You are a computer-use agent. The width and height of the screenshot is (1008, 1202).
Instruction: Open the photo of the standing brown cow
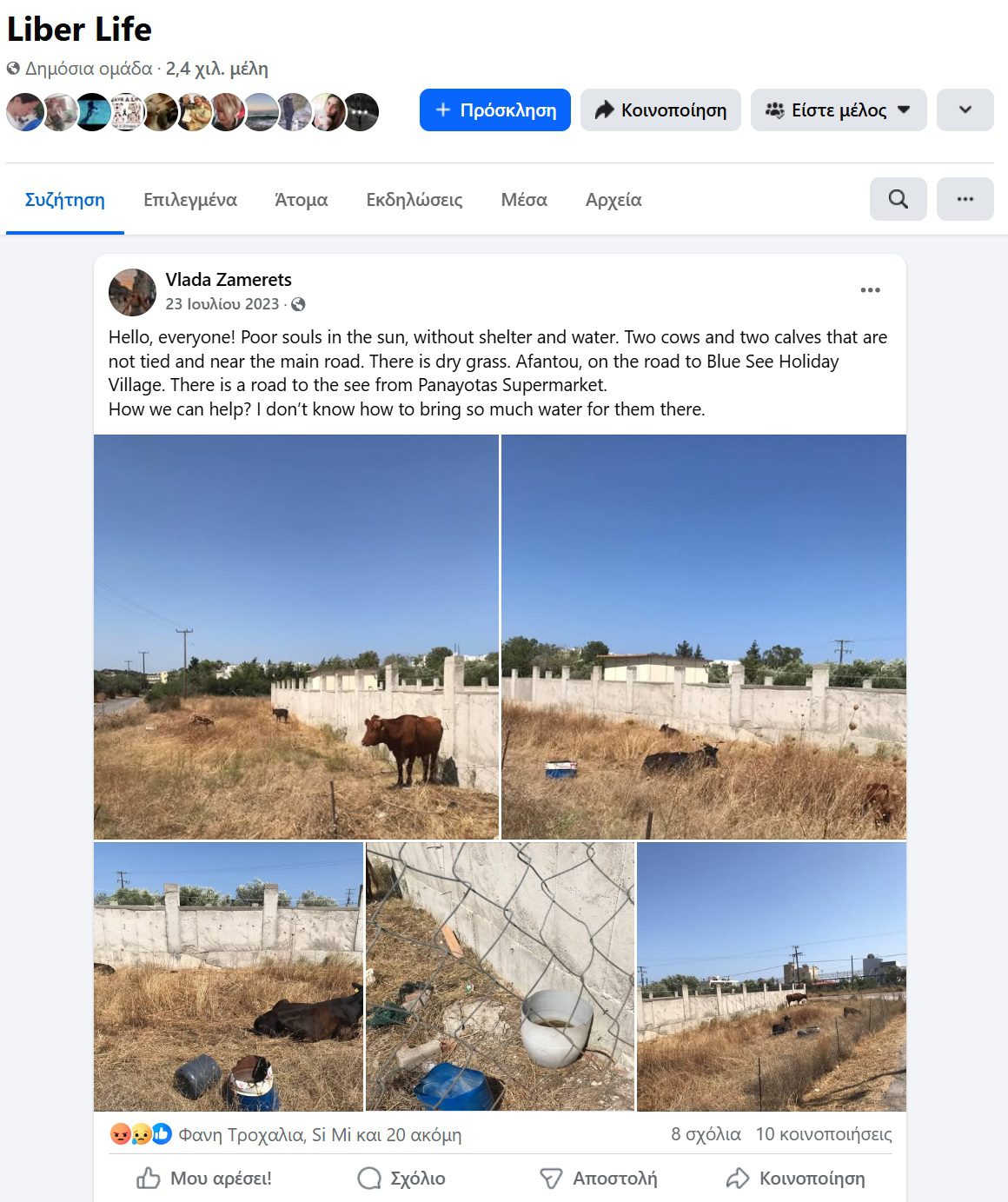tap(296, 637)
